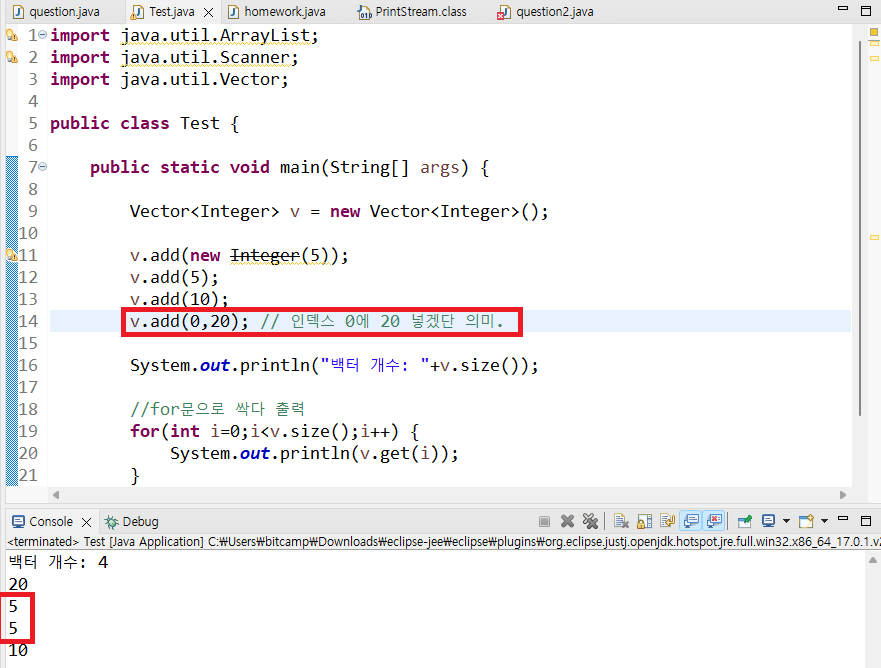
Task: Click the struck-through 'Integer' on line 11
Action: [265, 256]
